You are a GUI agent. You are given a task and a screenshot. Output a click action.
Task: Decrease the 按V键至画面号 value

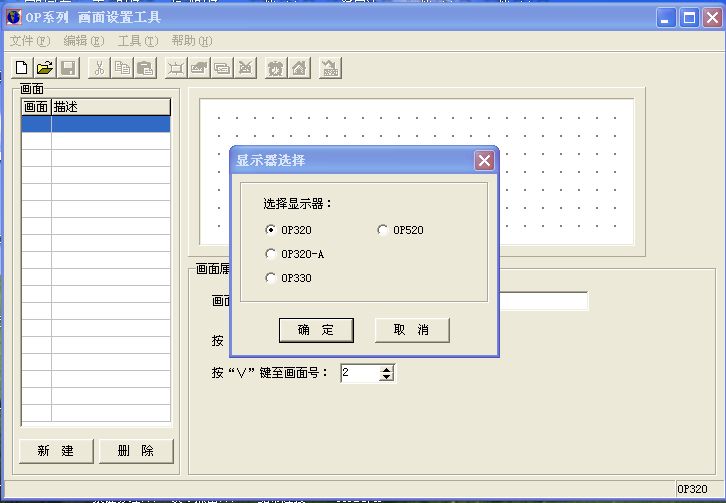pyautogui.click(x=386, y=377)
